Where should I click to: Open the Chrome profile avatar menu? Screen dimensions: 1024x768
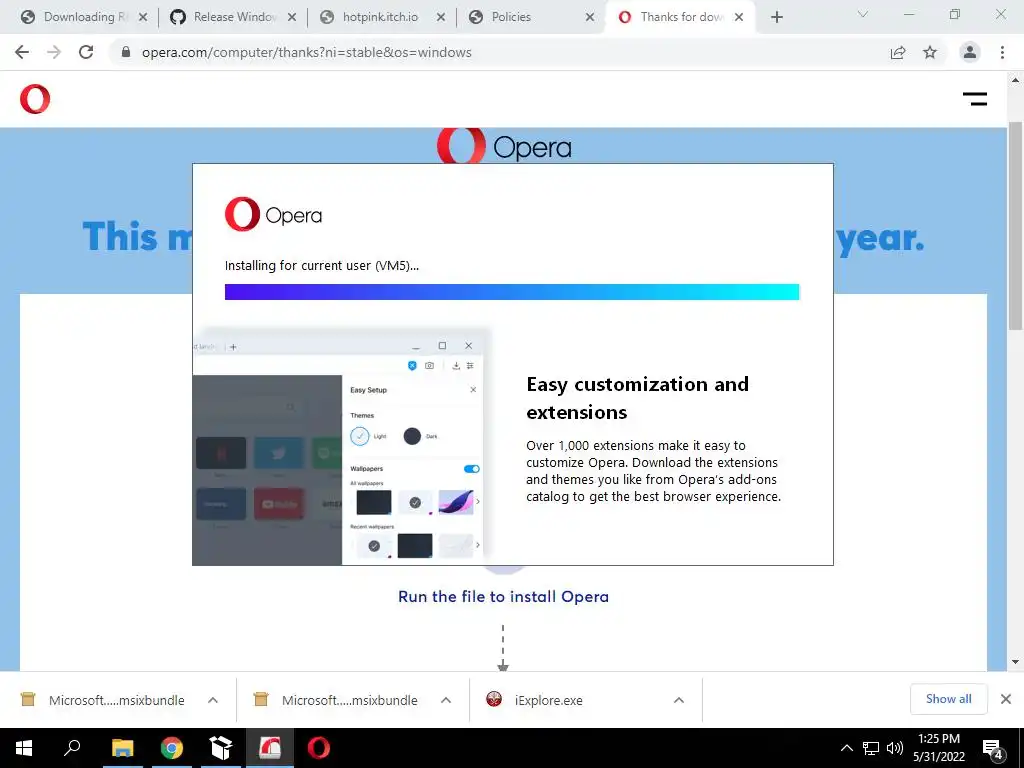click(x=970, y=52)
